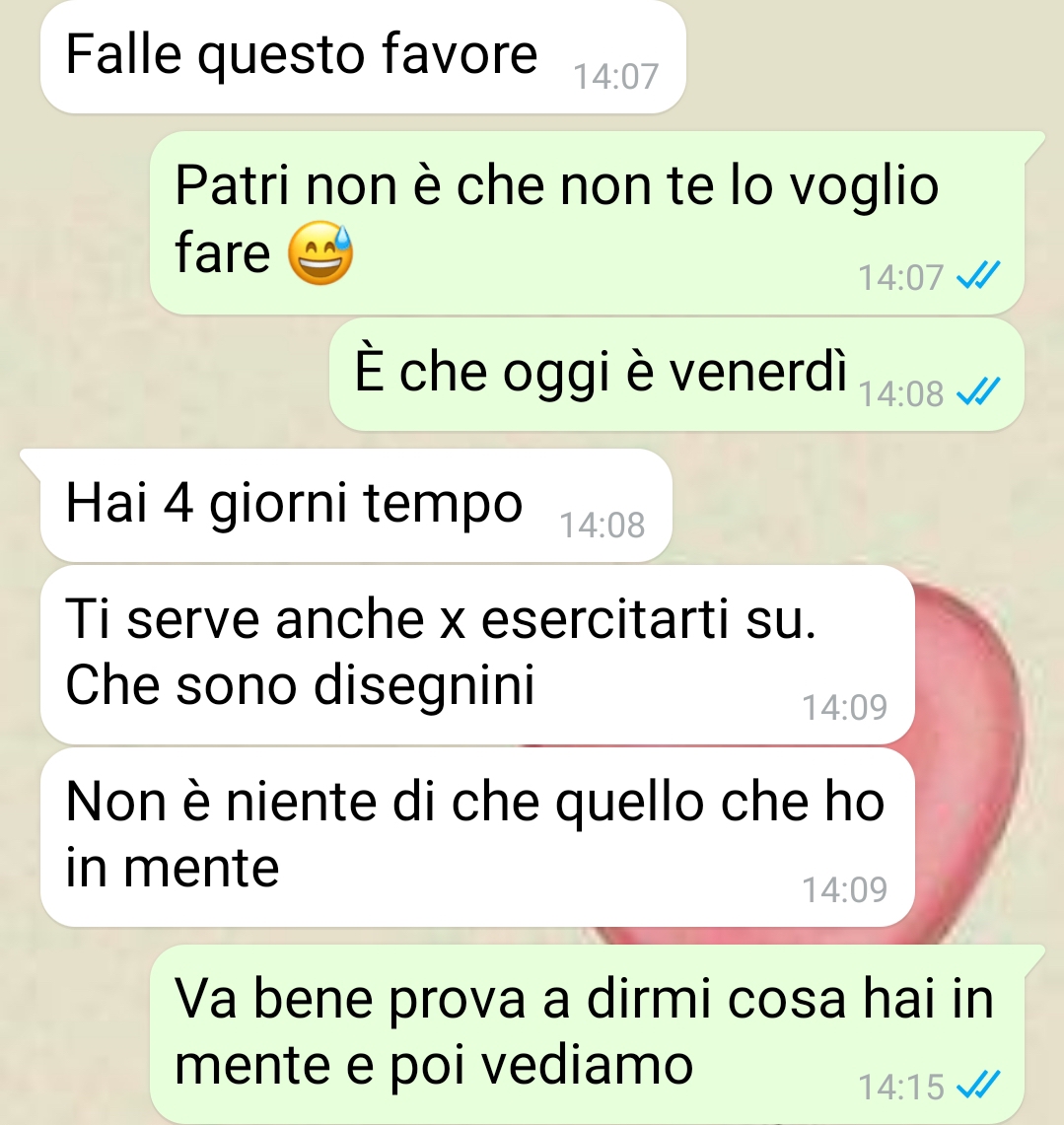1064x1125 pixels.
Task: Tap read ticks on 14:07 sent message
Action: [978, 276]
